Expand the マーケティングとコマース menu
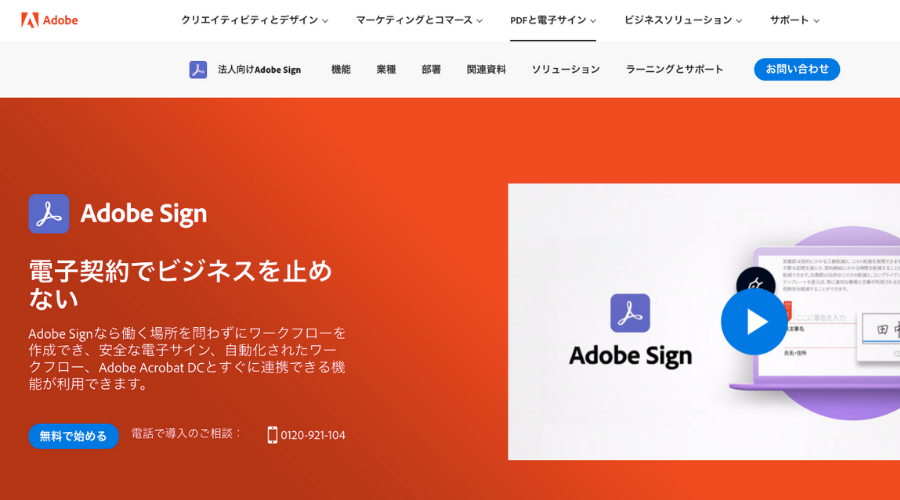900x500 pixels. click(x=419, y=20)
